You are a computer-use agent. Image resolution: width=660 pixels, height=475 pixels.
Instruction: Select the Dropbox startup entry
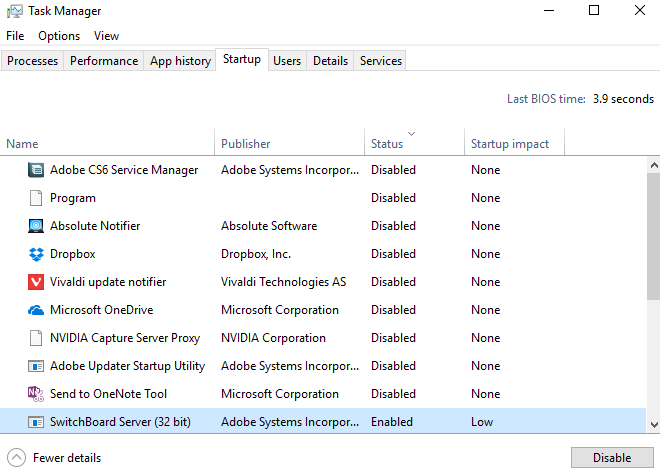click(323, 254)
